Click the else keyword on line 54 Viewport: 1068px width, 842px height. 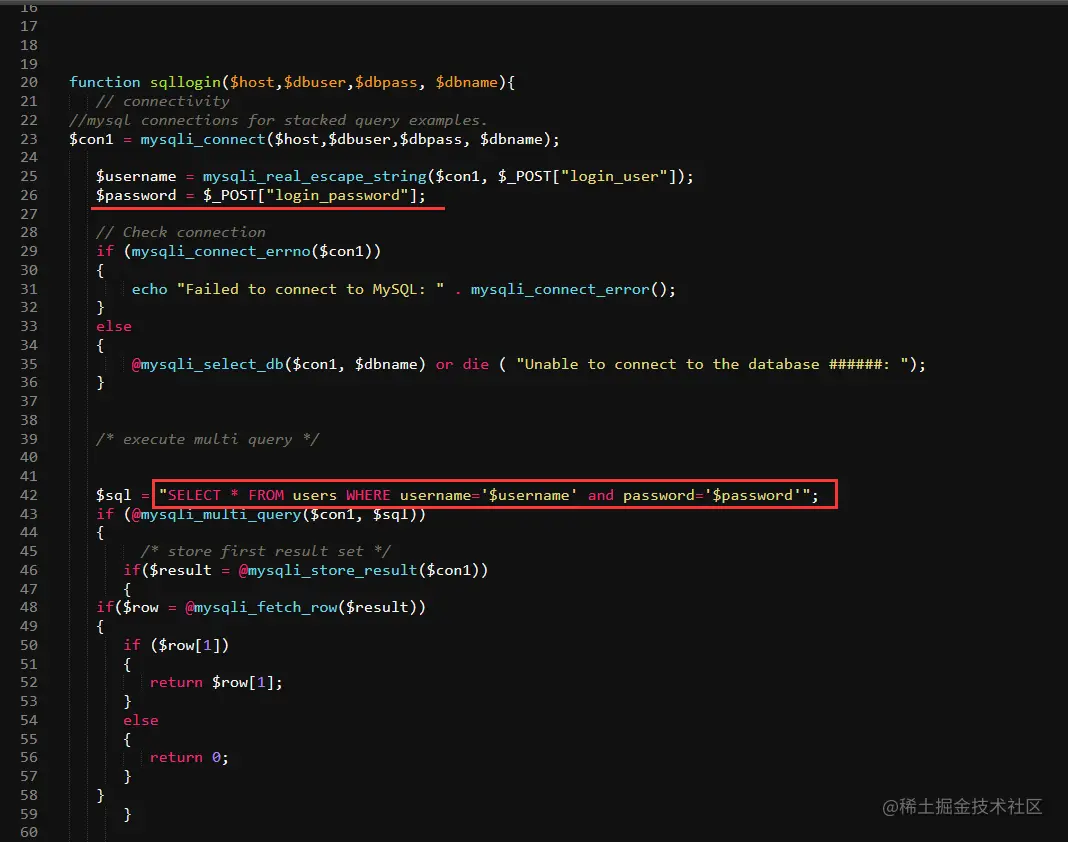coord(140,720)
